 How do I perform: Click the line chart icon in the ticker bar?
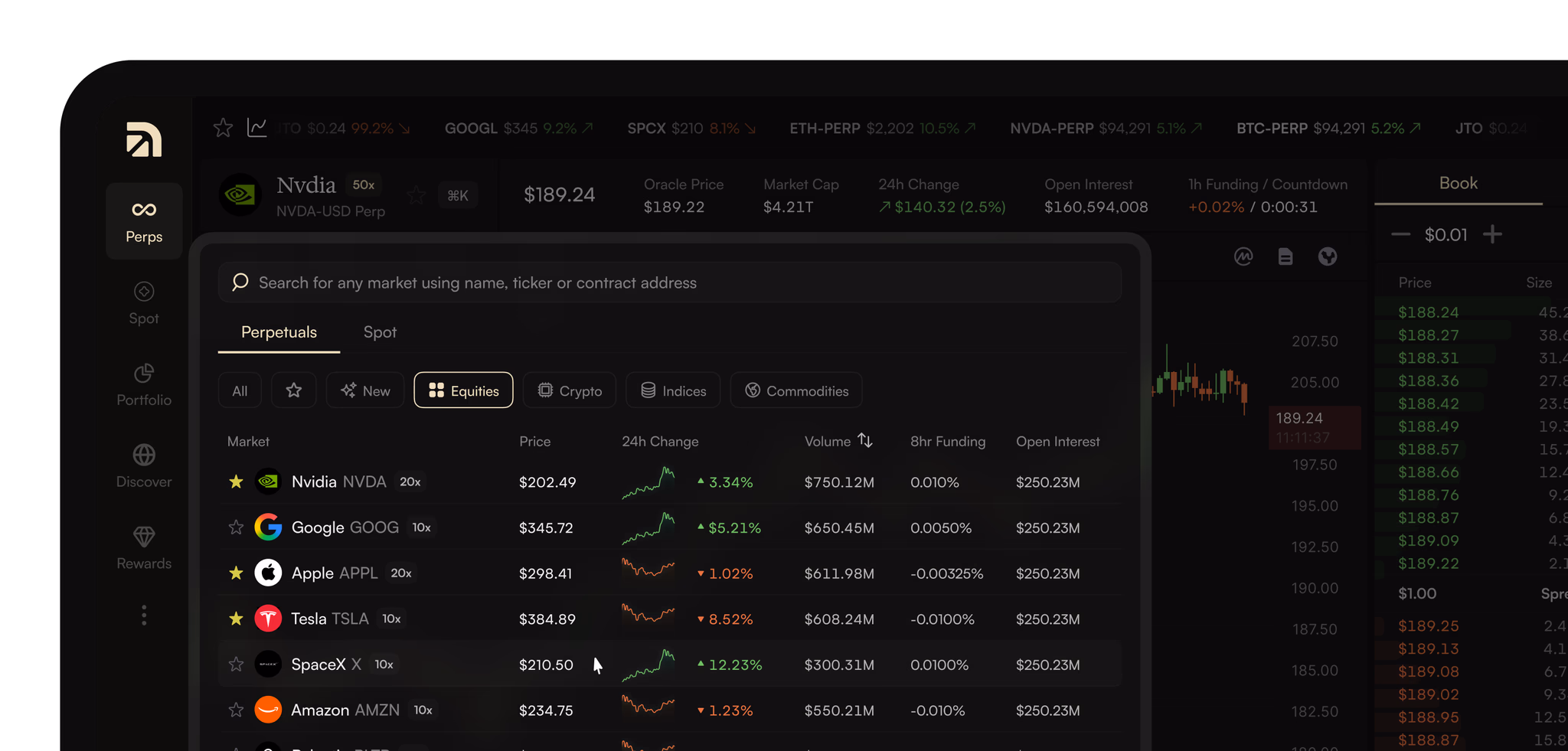[x=257, y=128]
